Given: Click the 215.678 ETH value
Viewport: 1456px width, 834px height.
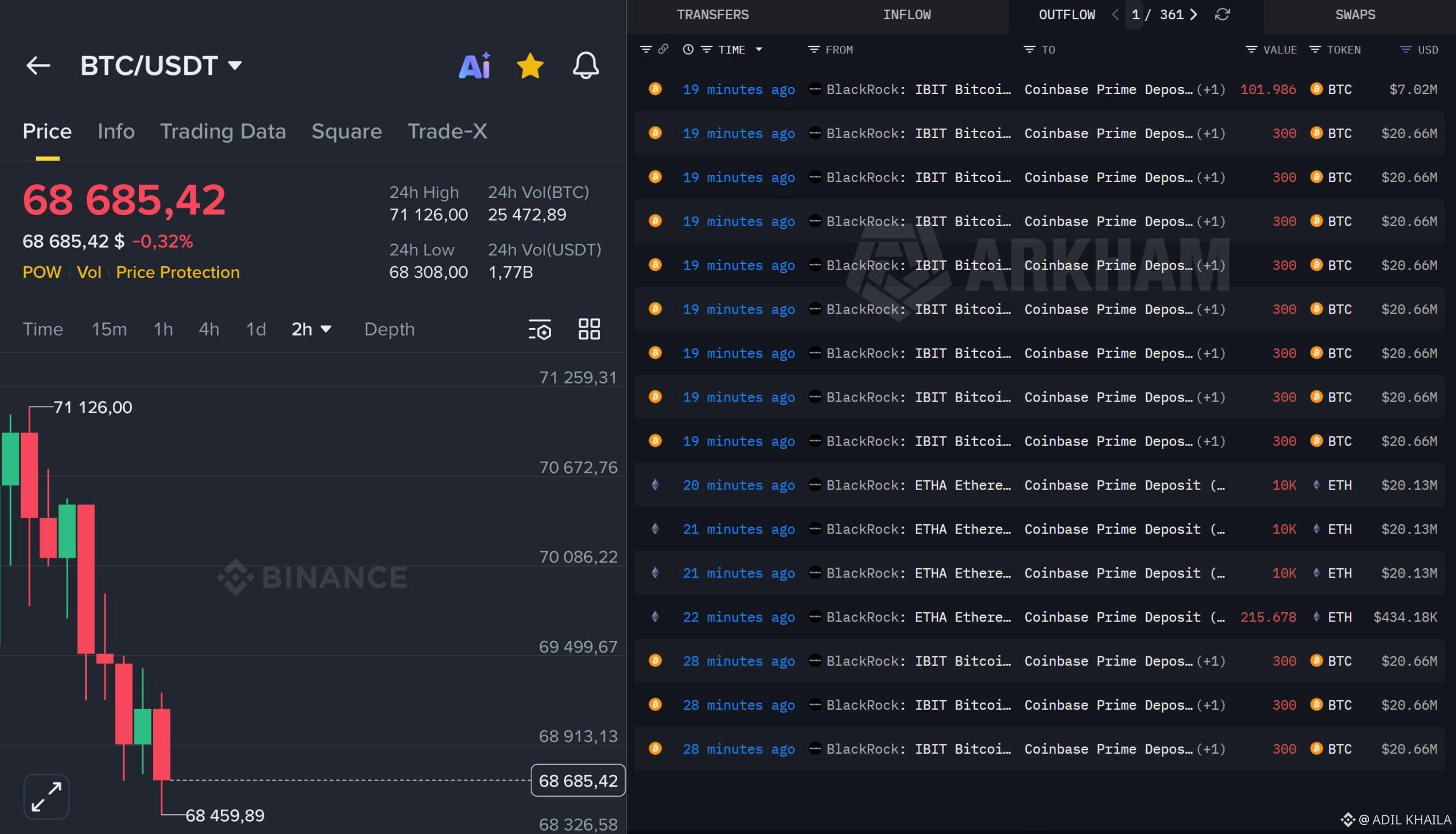Looking at the screenshot, I should tap(1268, 617).
